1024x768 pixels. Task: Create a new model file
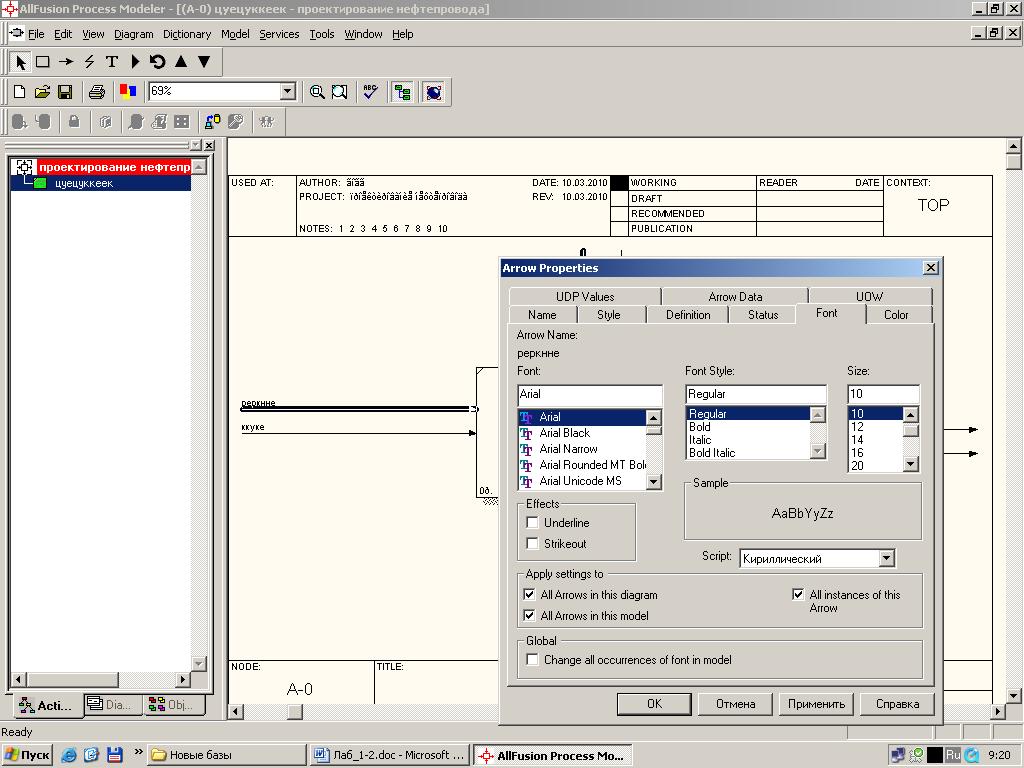[20, 92]
